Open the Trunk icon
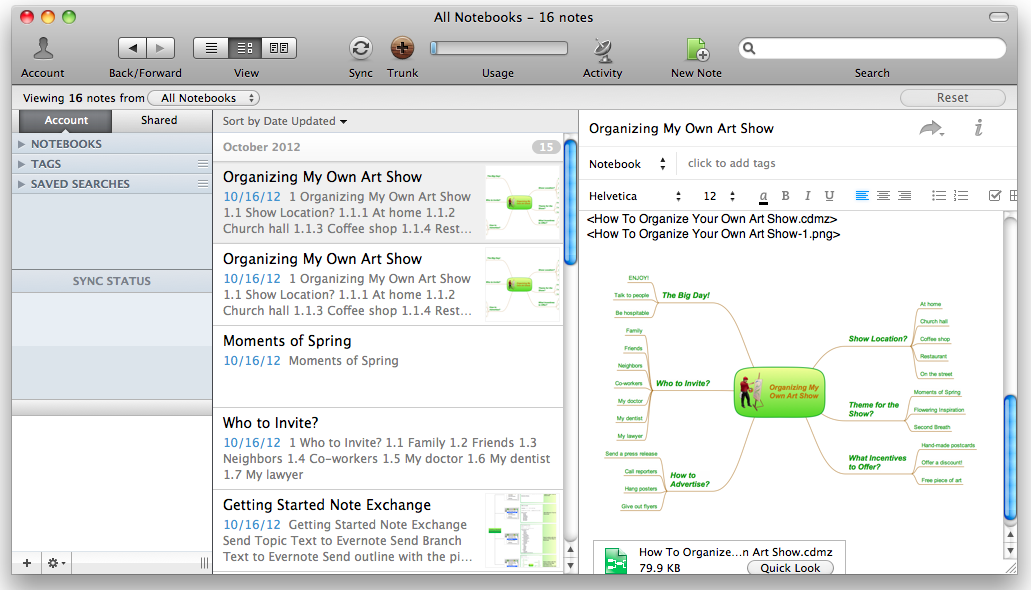 pos(402,48)
